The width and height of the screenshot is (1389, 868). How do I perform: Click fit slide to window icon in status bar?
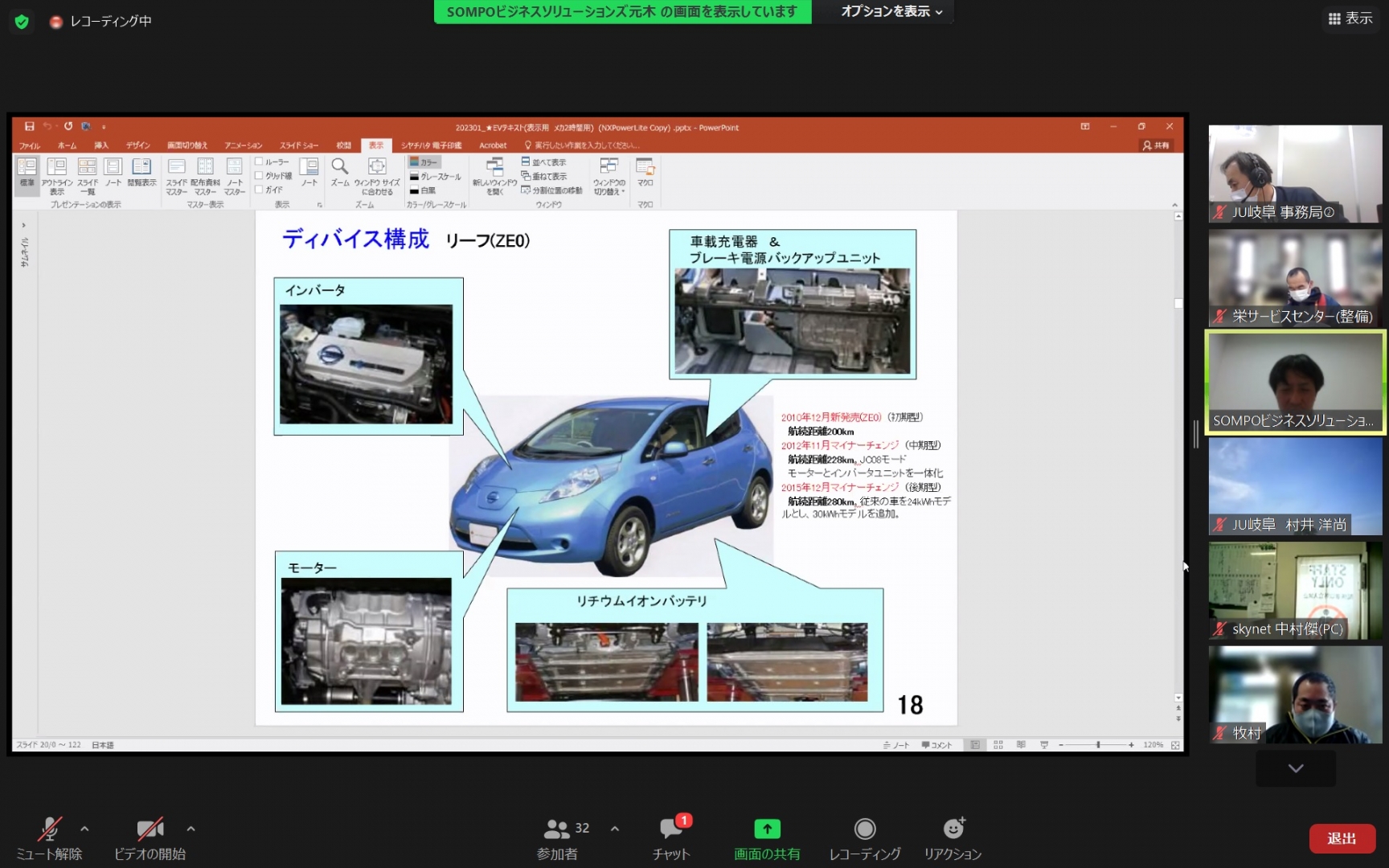[1175, 745]
